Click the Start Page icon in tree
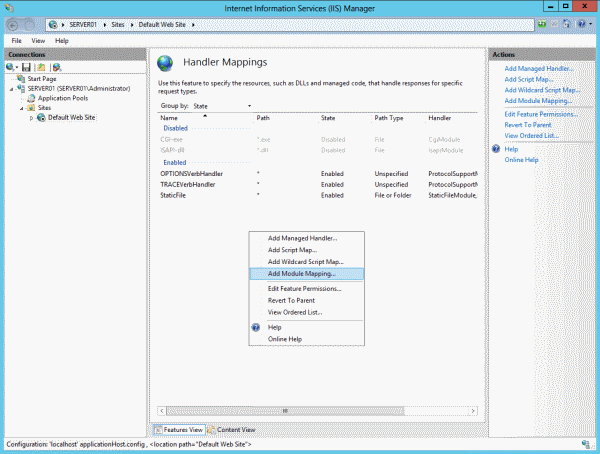Screen dimensions: 600x454 pos(21,78)
